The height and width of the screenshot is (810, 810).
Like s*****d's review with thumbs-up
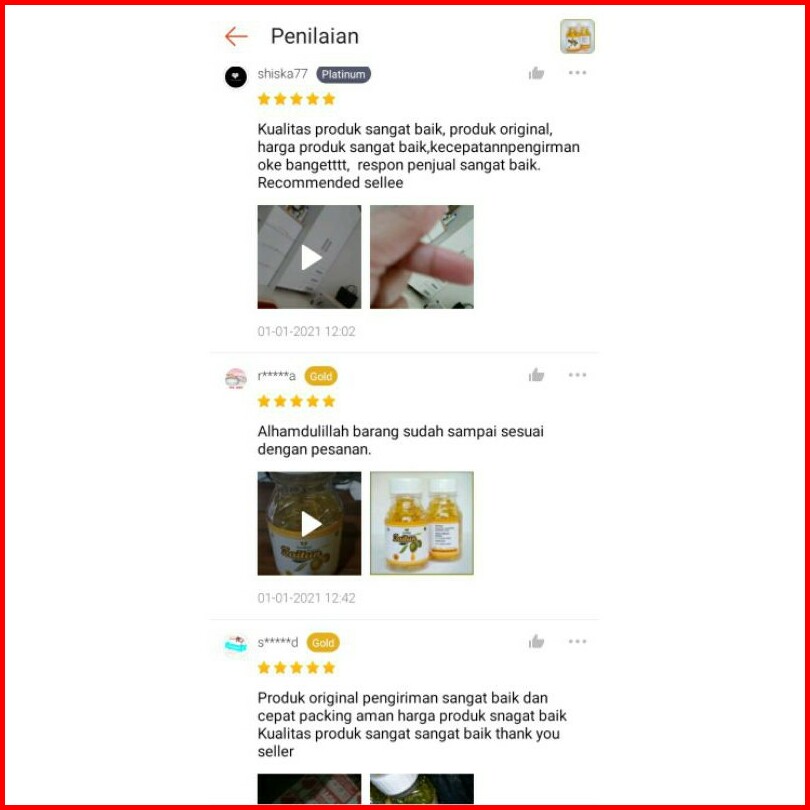pos(536,642)
